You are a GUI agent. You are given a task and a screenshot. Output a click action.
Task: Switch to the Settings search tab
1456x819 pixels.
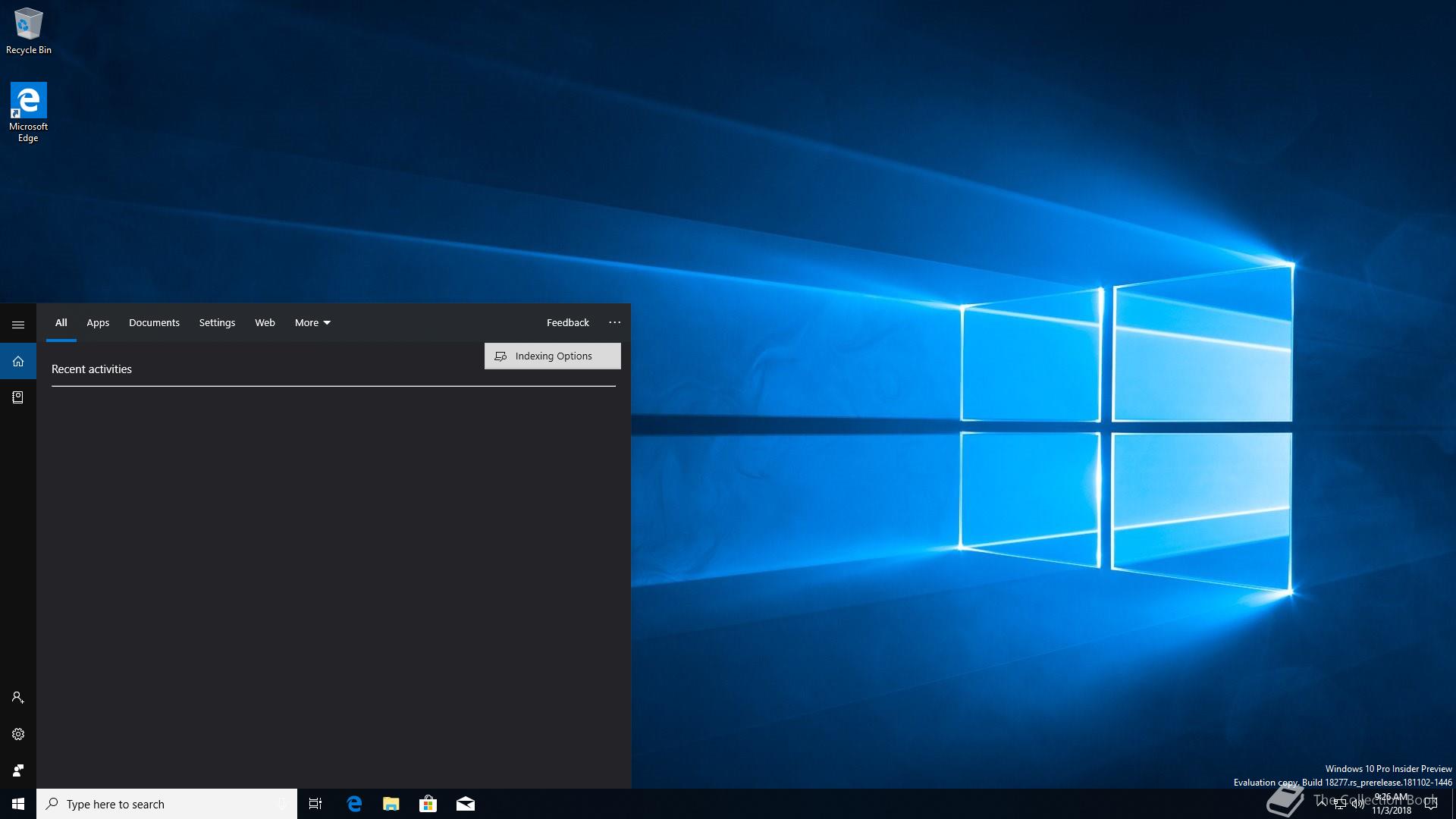point(217,323)
